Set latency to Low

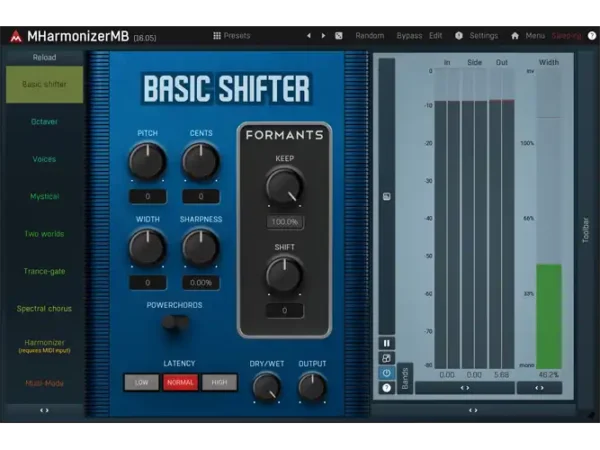141,382
